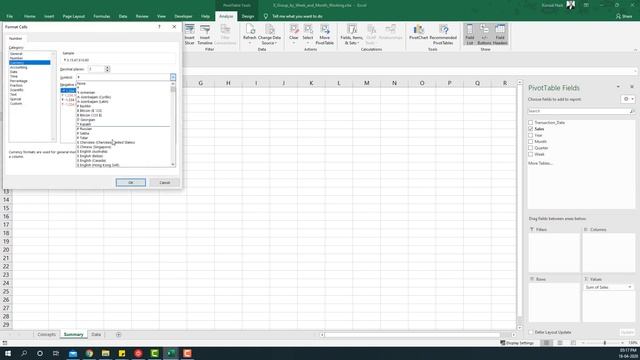Check the Quarter field checkbox

[531, 148]
